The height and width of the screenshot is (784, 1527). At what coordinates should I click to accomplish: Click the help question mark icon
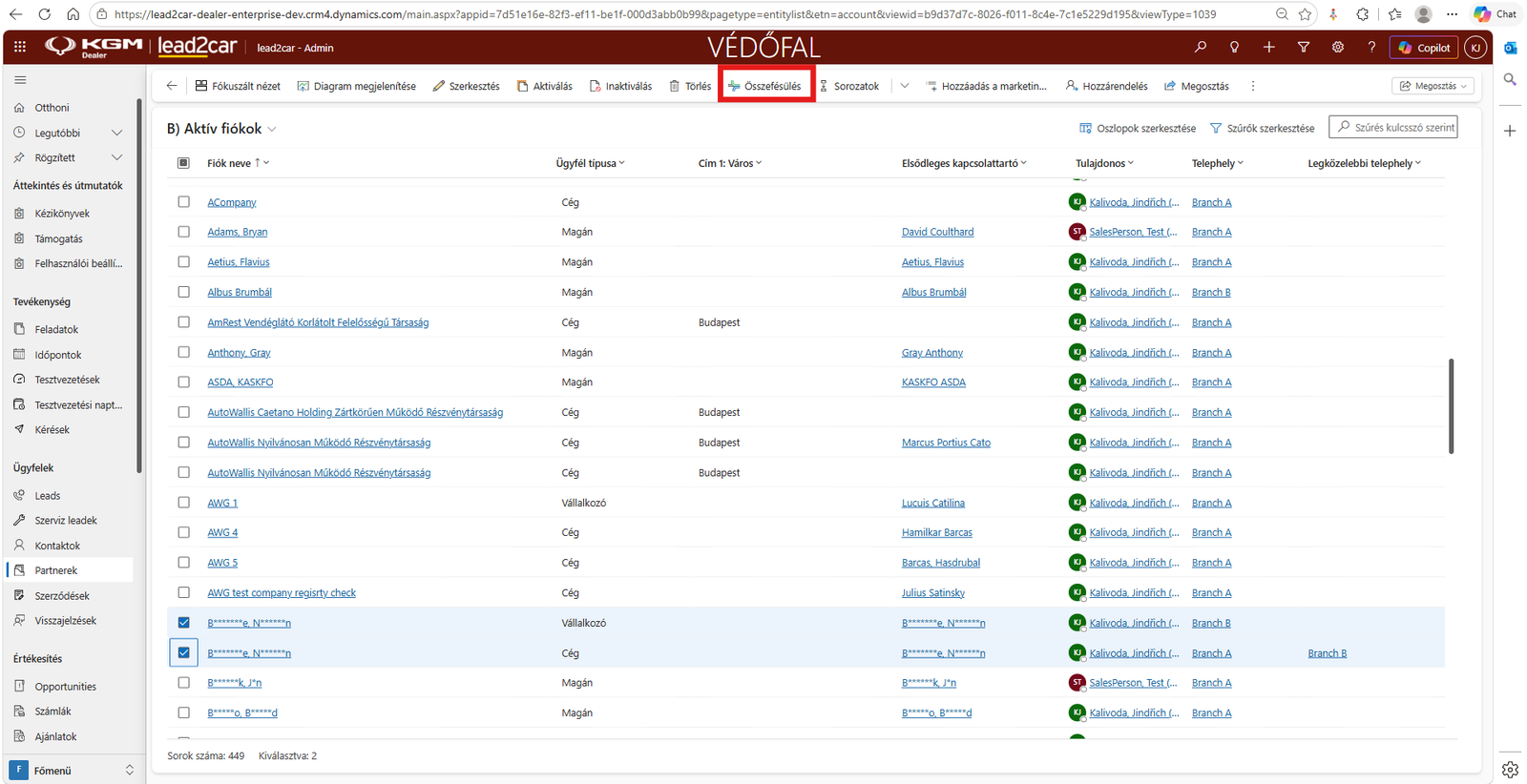point(1371,47)
